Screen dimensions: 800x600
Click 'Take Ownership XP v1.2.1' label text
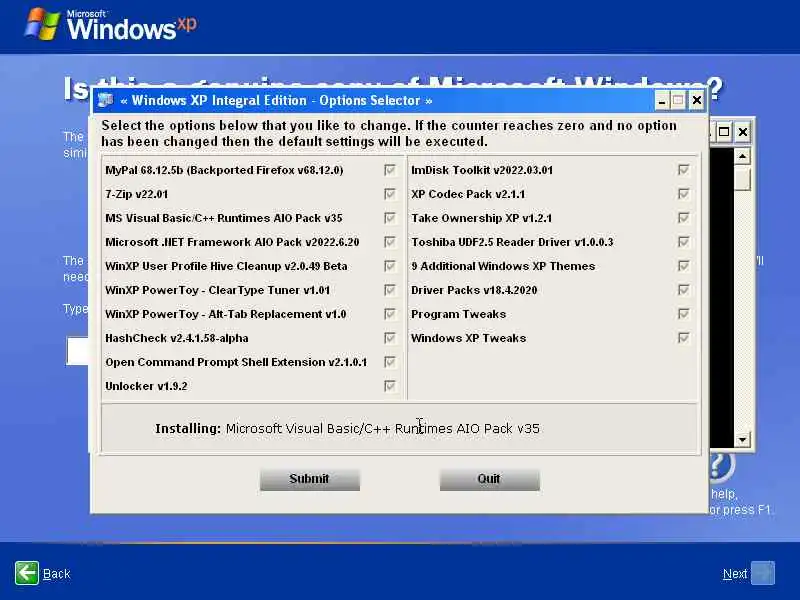[x=482, y=218]
